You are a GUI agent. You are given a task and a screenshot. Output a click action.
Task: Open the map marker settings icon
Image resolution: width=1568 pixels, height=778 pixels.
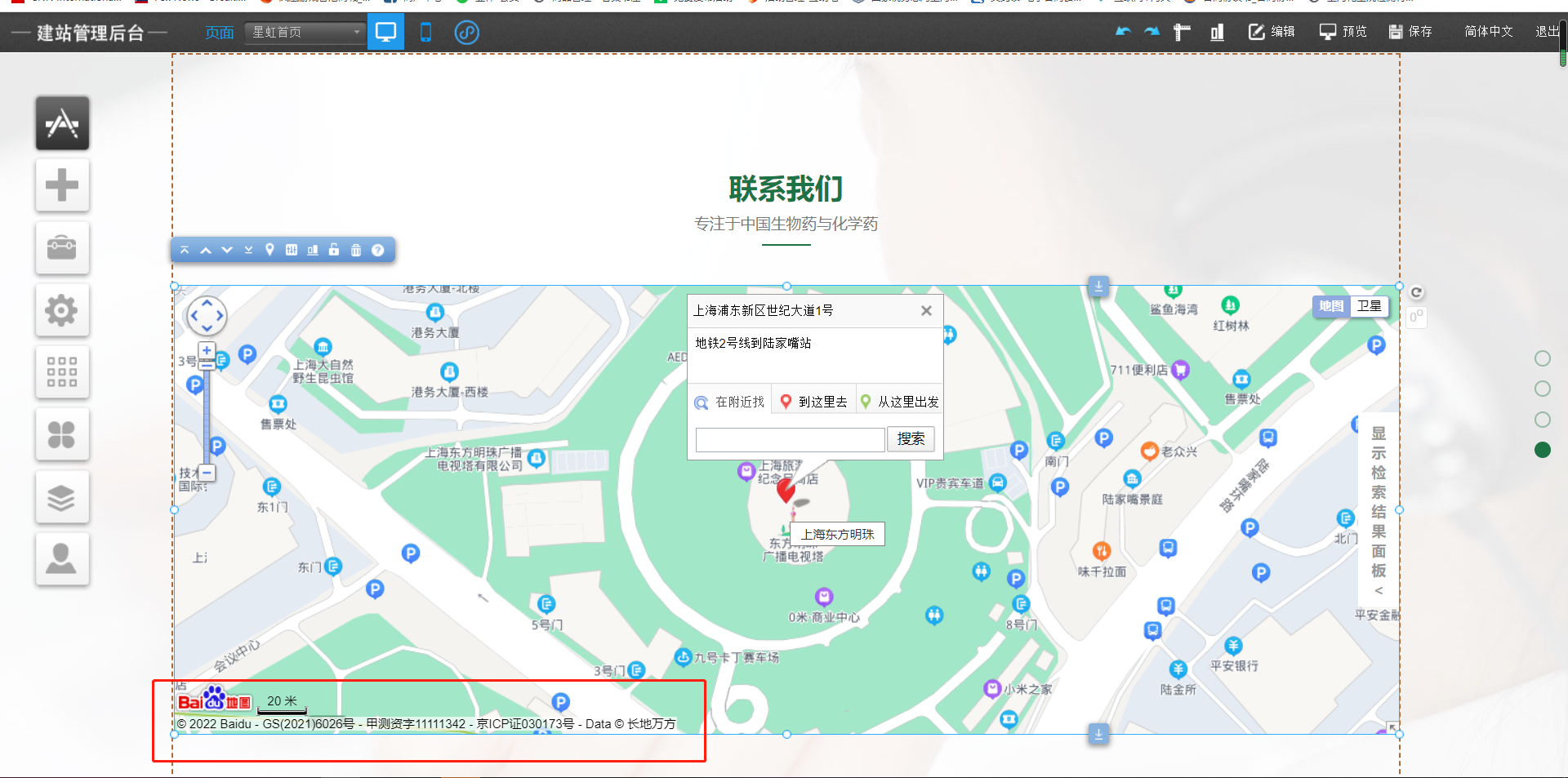tap(269, 250)
